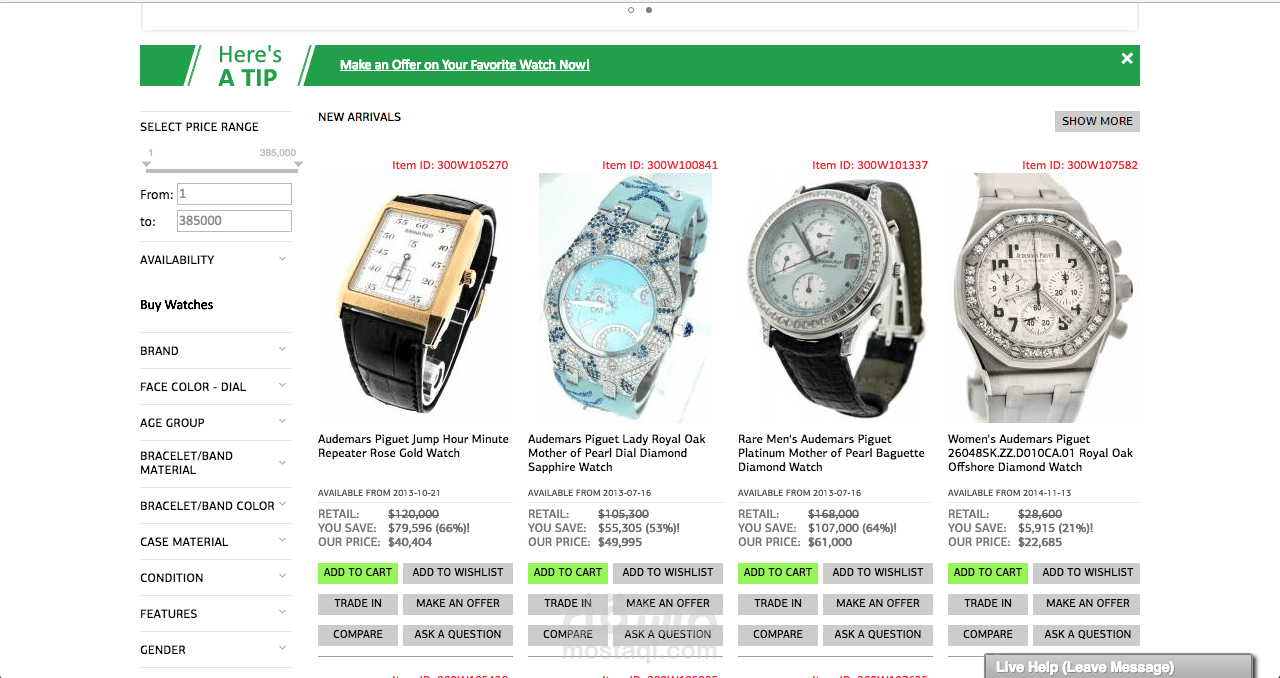Select the first carousel pagination dot
1280x678 pixels.
tap(631, 10)
